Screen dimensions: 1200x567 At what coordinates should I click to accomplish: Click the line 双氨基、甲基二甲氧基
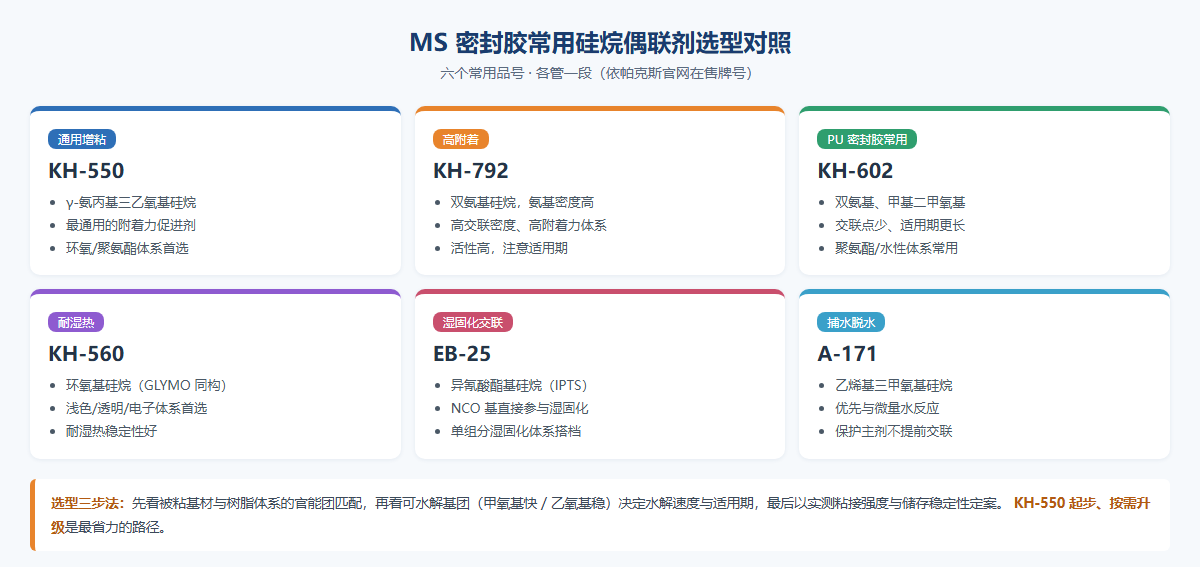(900, 202)
